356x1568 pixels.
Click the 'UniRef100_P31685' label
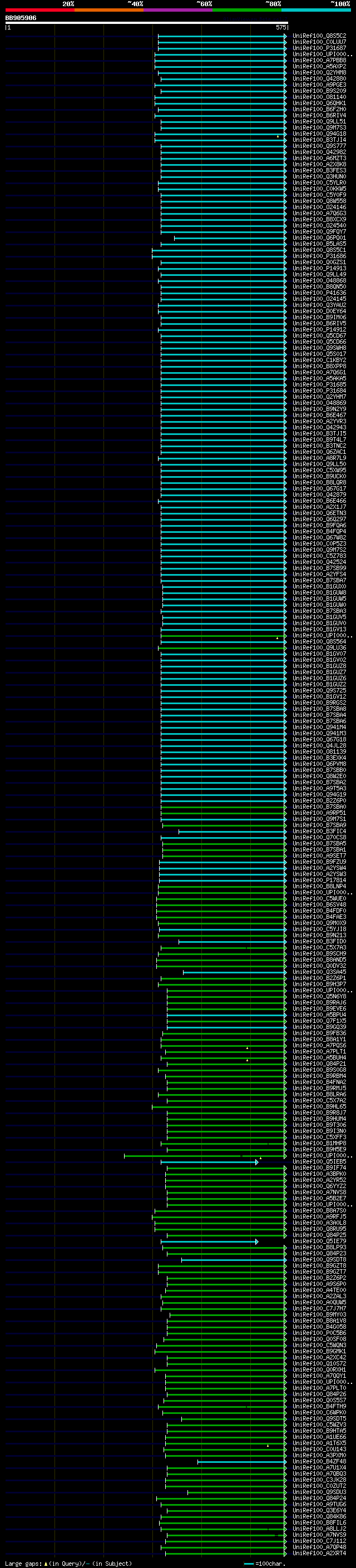(319, 385)
